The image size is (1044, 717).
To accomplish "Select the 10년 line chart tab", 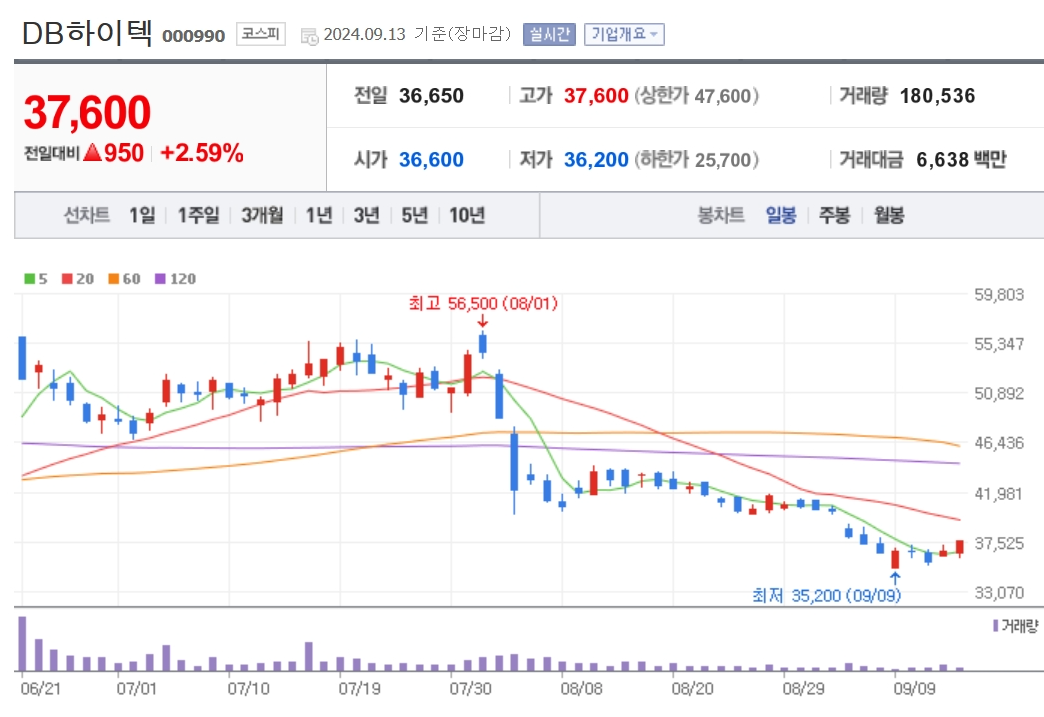I will point(467,215).
